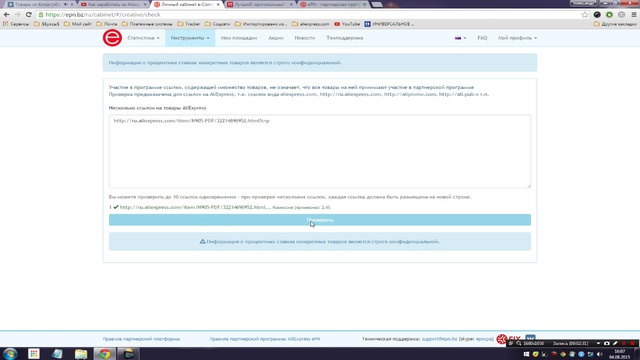Click the pencil icon on recorder bar
The image size is (640, 360).
click(615, 343)
